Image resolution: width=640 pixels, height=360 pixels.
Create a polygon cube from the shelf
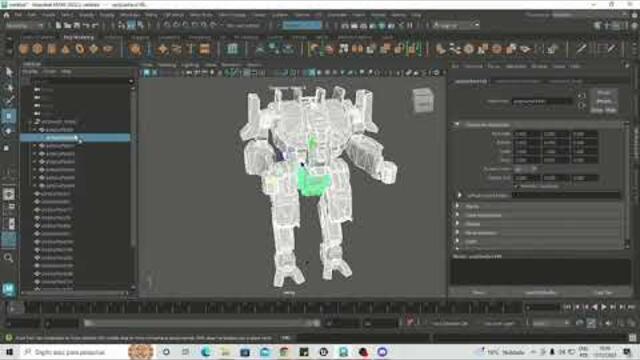click(38, 49)
